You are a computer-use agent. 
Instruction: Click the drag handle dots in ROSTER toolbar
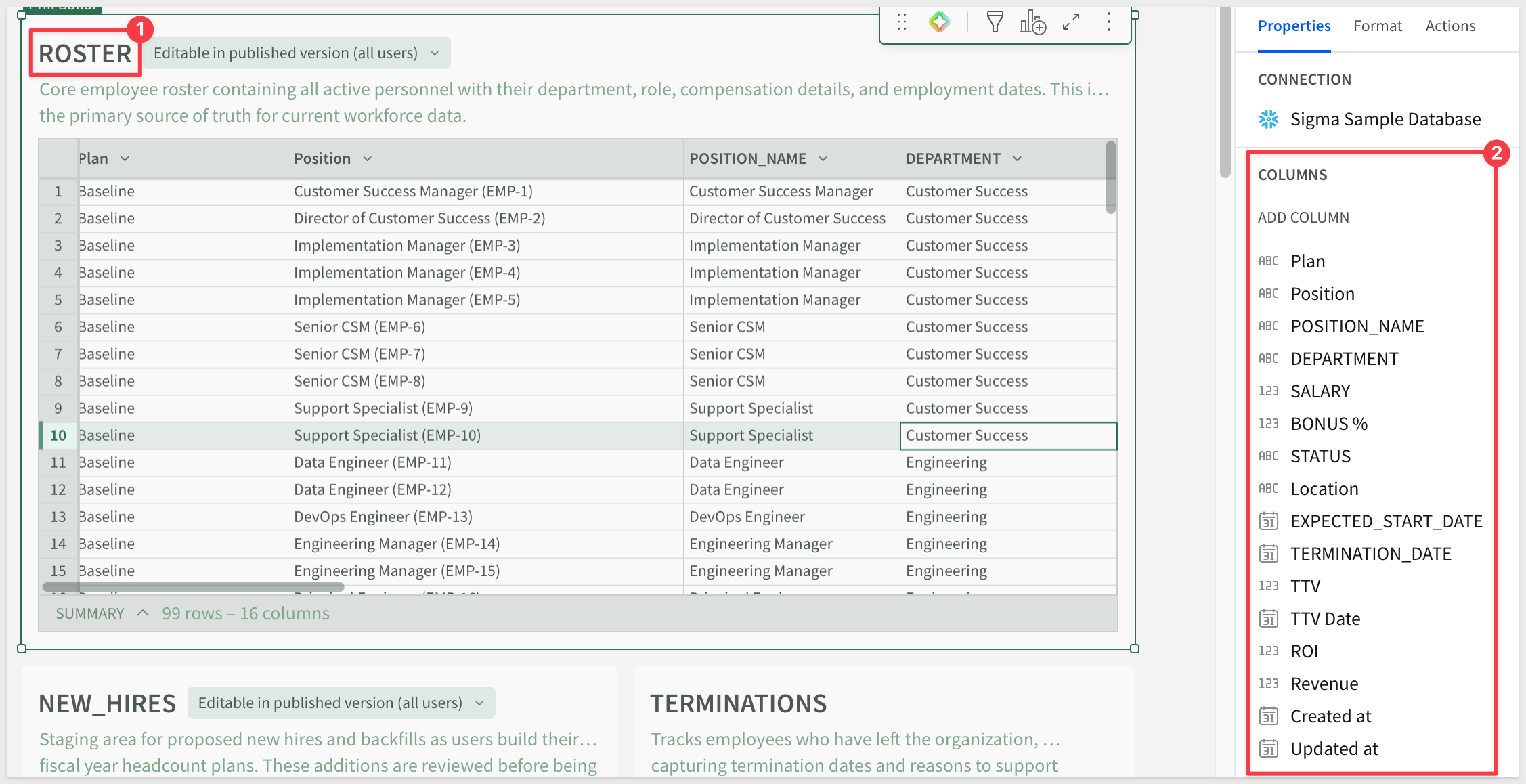(902, 22)
